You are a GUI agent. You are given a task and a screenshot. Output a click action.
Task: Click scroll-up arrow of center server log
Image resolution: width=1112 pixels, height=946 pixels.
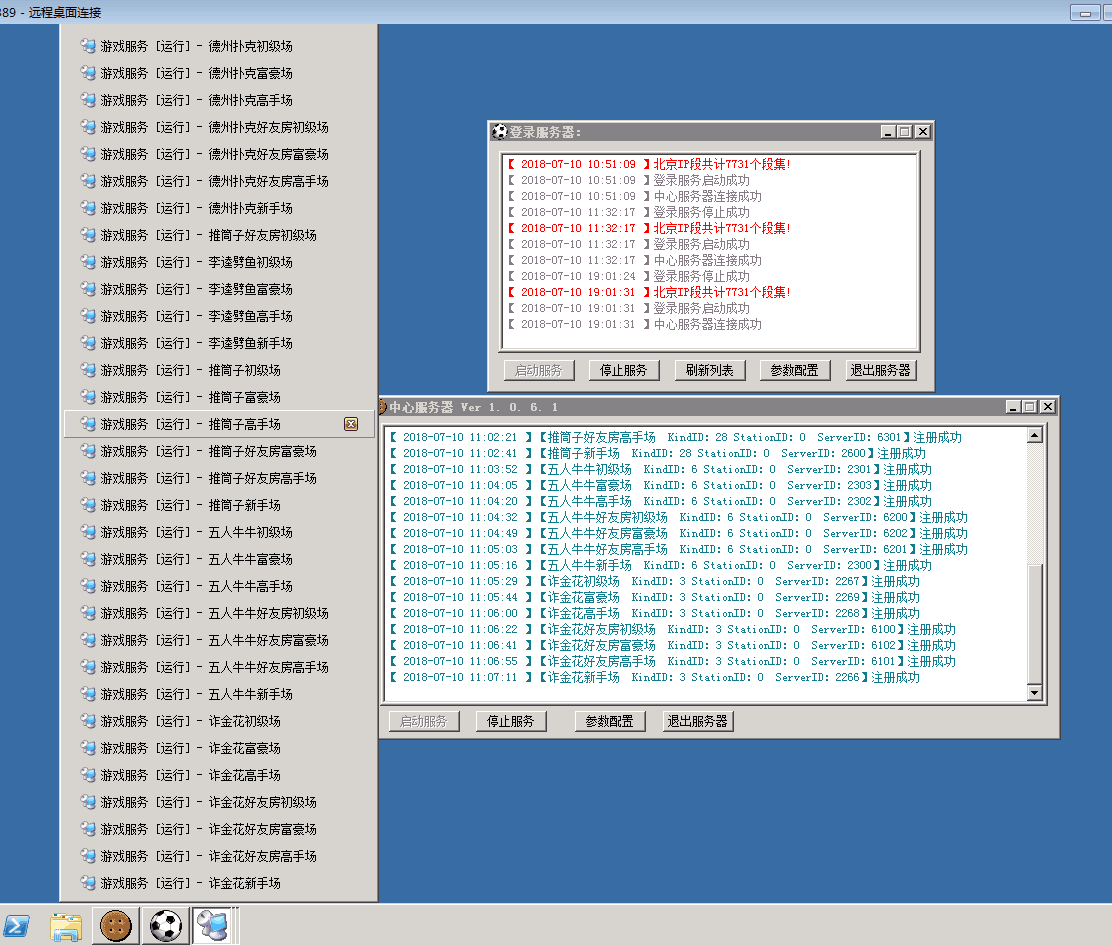click(1034, 435)
